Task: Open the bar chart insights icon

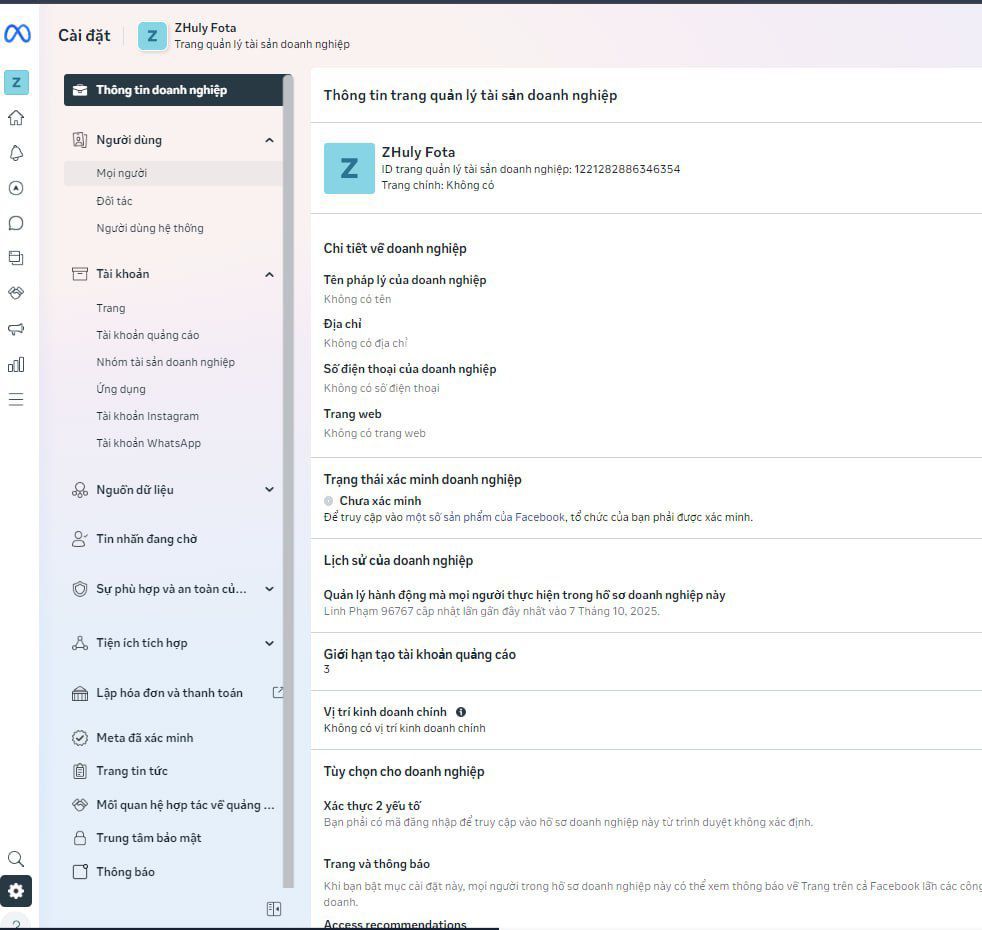Action: (16, 364)
